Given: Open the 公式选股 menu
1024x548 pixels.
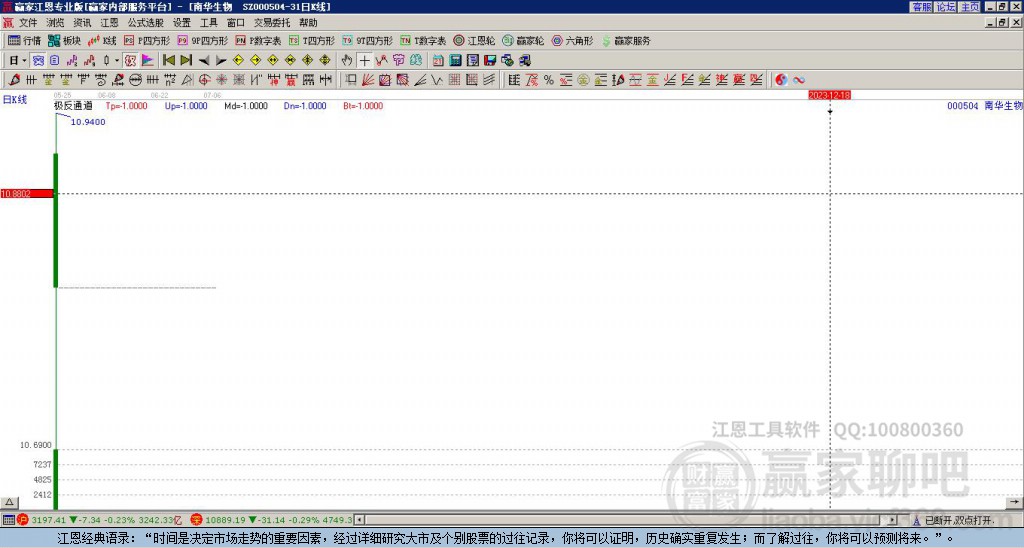Looking at the screenshot, I should [146, 23].
